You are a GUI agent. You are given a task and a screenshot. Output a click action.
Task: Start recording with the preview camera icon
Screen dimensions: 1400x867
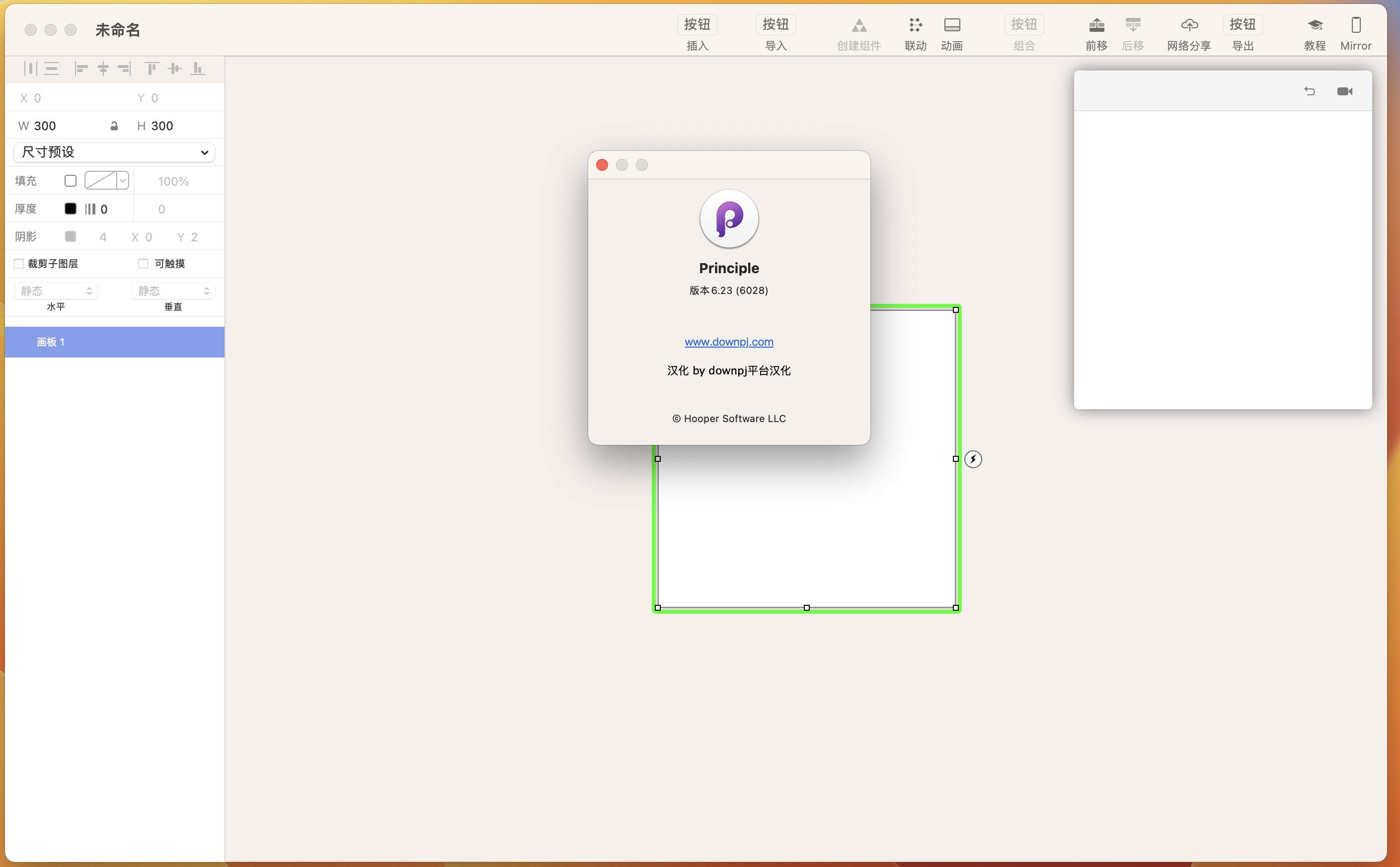(1344, 91)
